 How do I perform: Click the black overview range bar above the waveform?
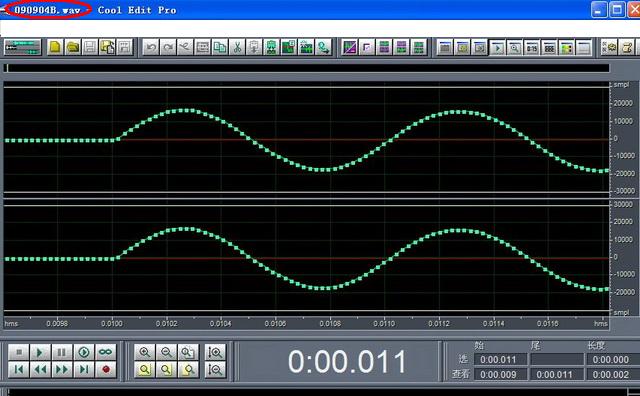pyautogui.click(x=307, y=68)
